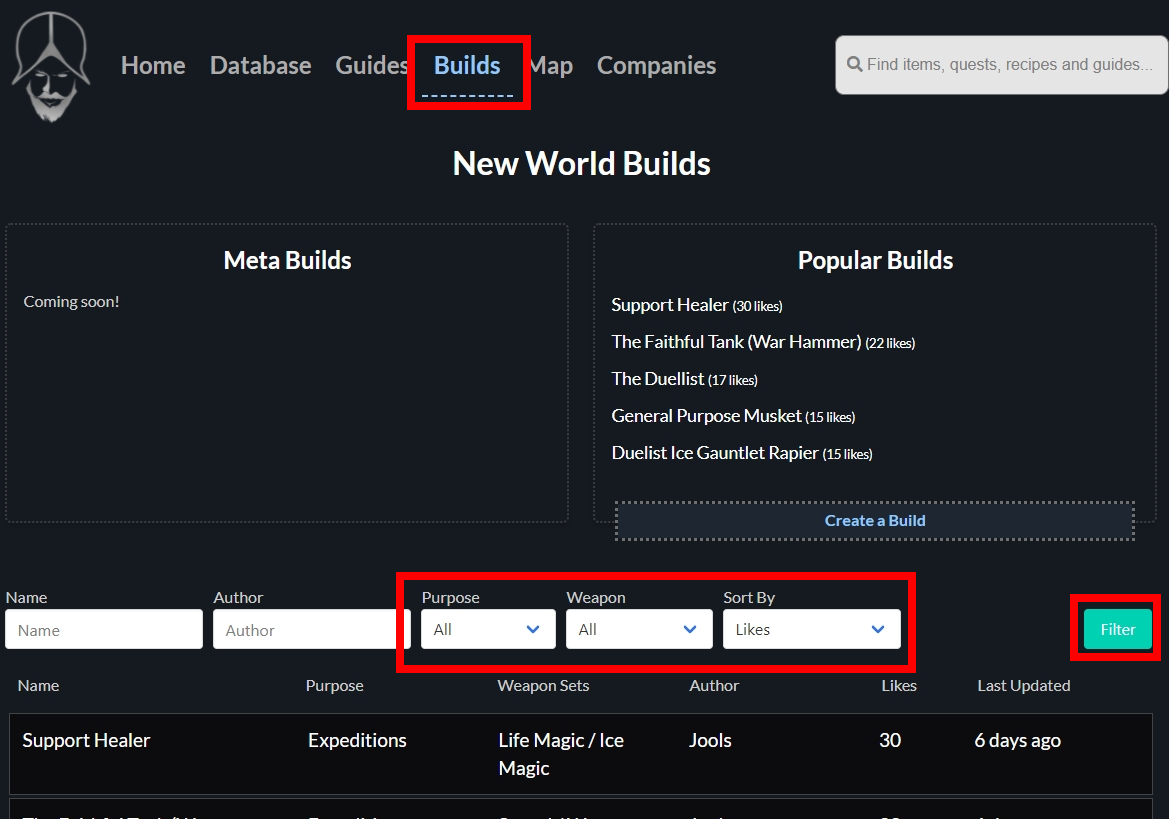The width and height of the screenshot is (1169, 819).
Task: Click the bearded helmet site logo
Action: [x=51, y=67]
